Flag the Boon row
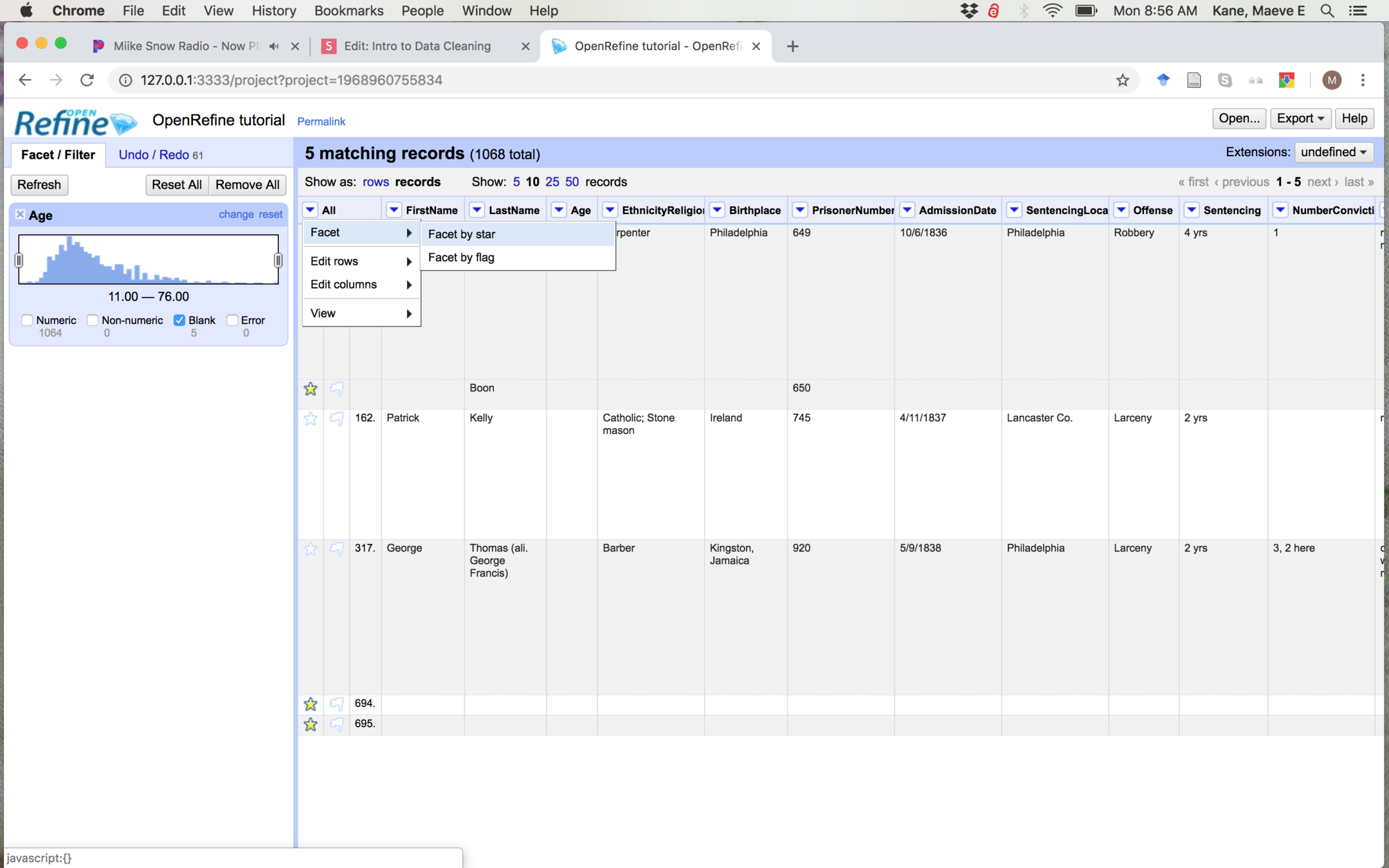1389x868 pixels. (336, 388)
